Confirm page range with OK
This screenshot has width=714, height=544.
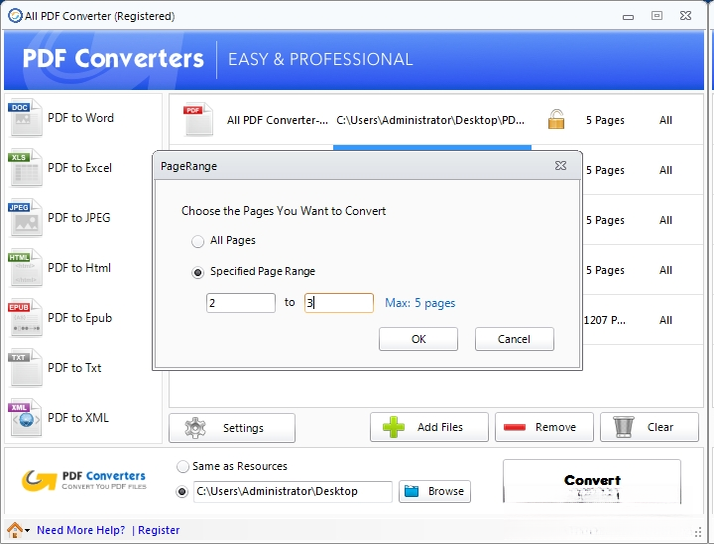418,339
